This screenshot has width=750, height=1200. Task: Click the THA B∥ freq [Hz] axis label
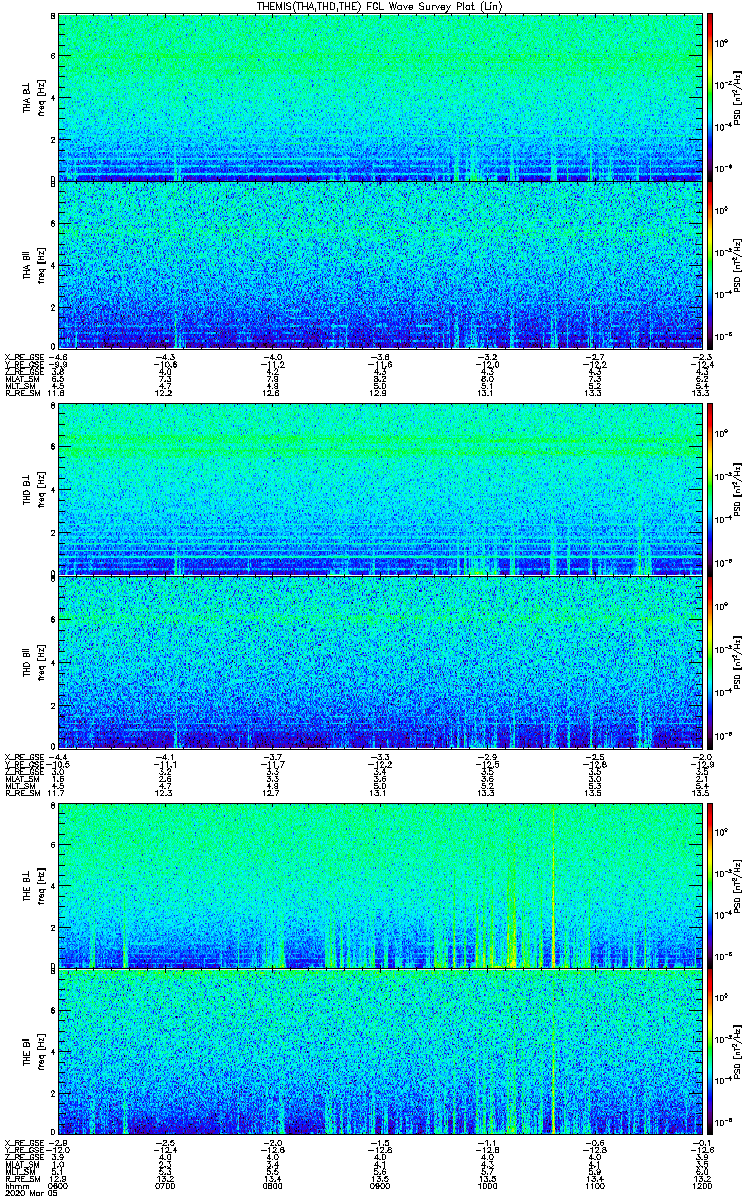[35, 264]
